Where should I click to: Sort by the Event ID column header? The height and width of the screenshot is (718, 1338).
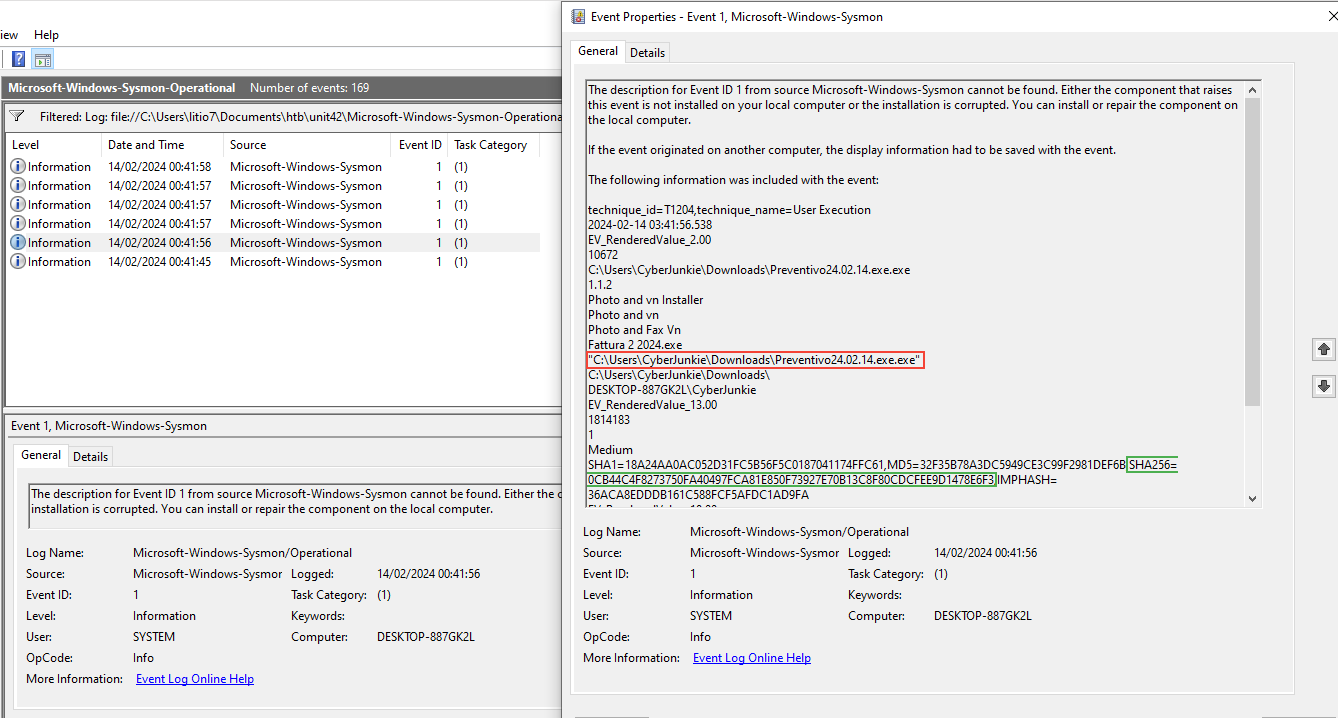click(x=418, y=145)
